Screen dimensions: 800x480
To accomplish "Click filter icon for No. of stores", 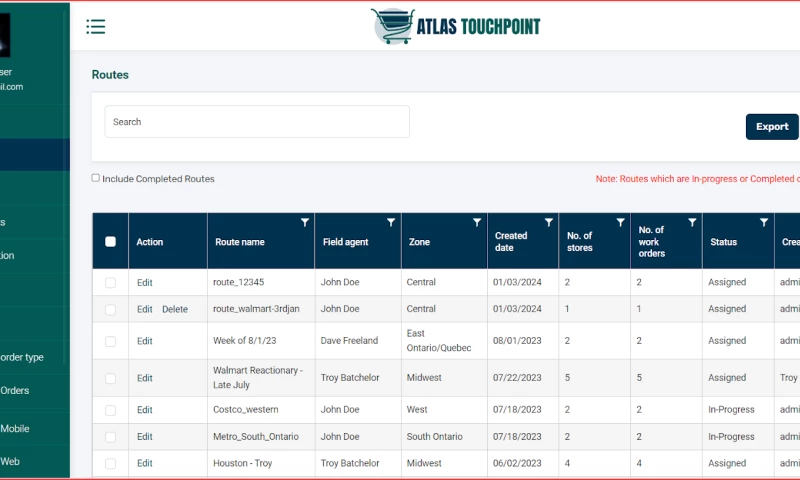I will click(620, 223).
